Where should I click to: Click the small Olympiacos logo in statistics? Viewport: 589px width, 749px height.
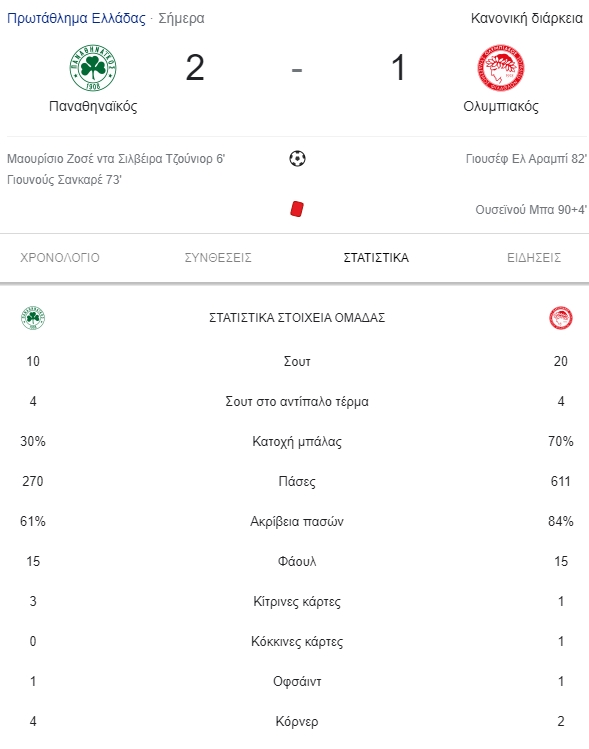(561, 318)
